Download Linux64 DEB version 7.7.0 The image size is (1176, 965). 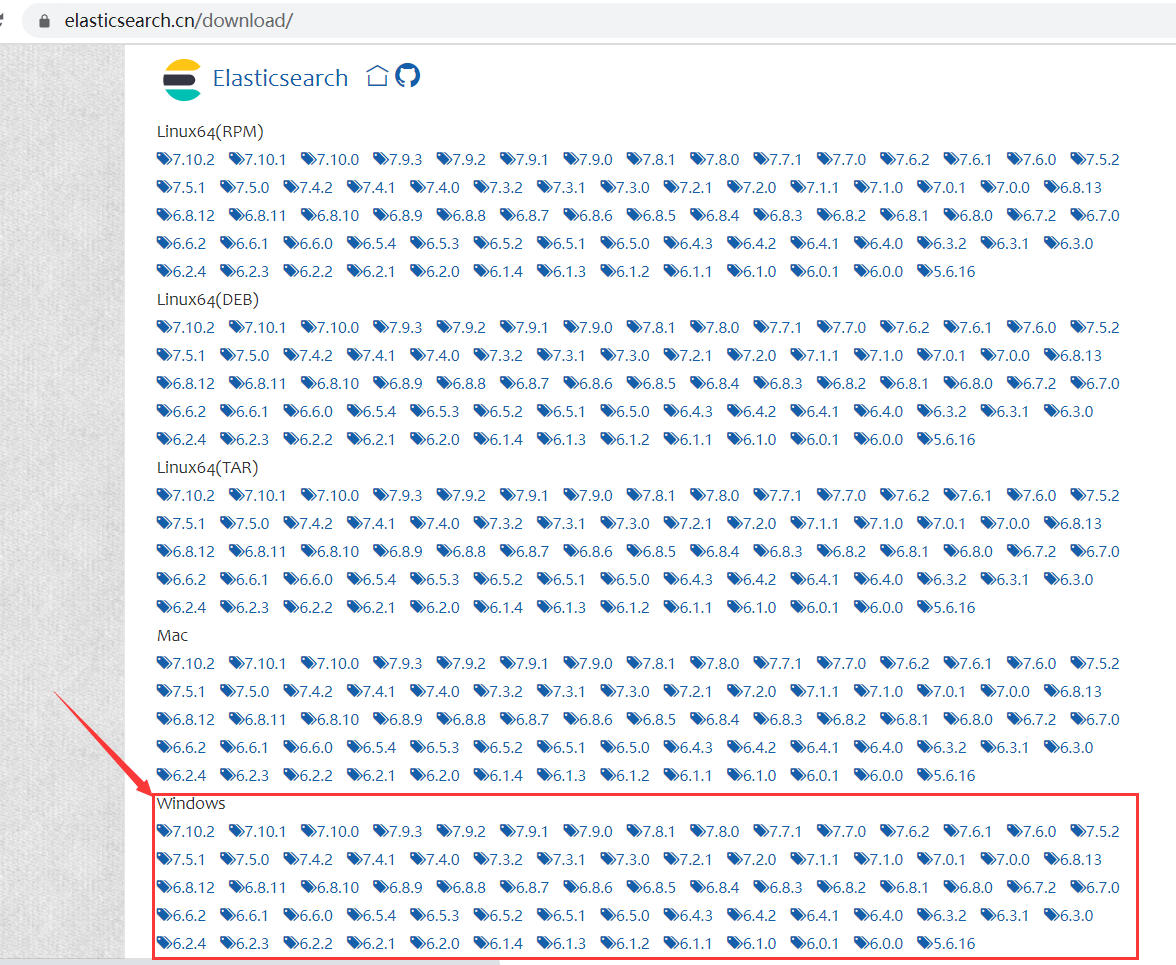click(841, 328)
